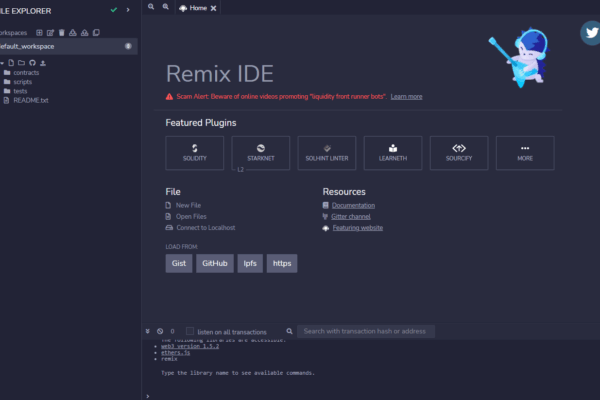Close the Home tab
600x400 pixels.
214,8
